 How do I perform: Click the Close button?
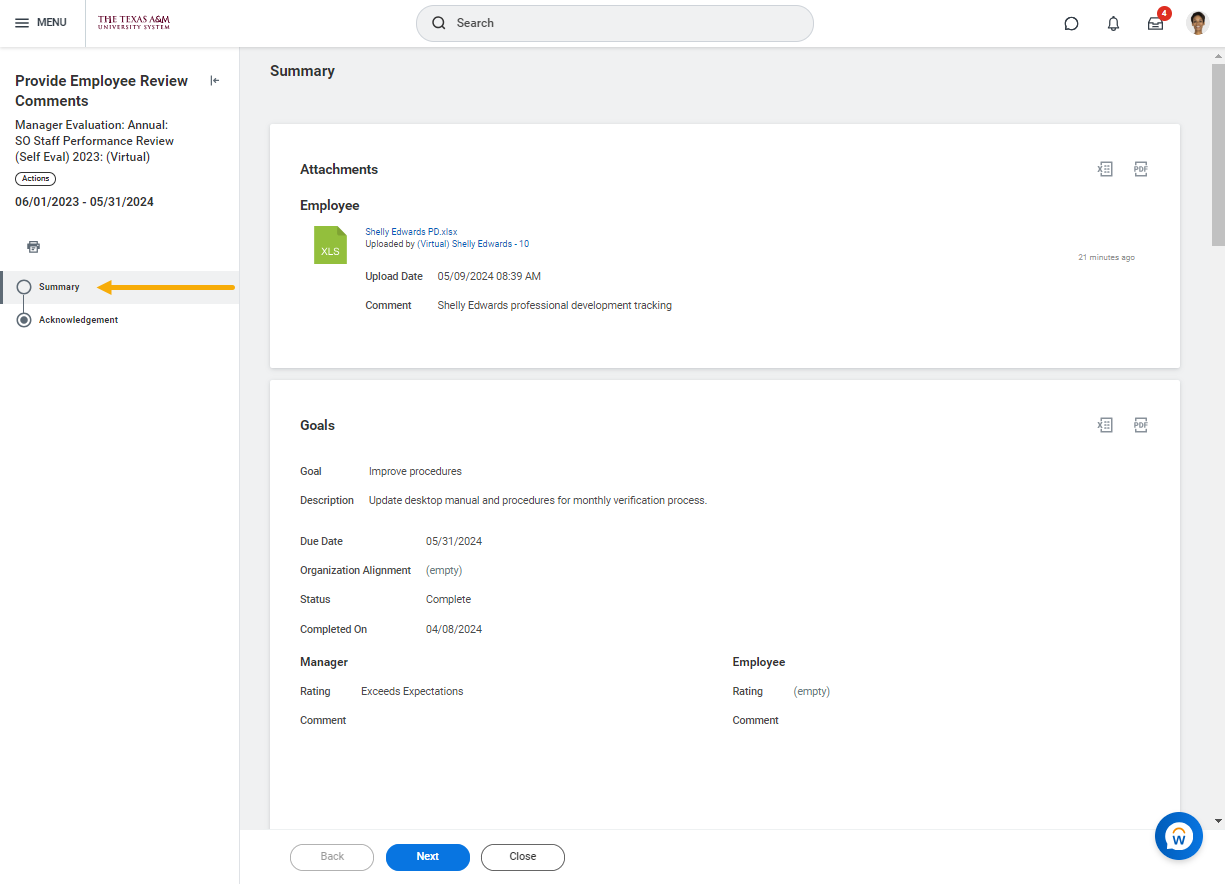click(522, 857)
